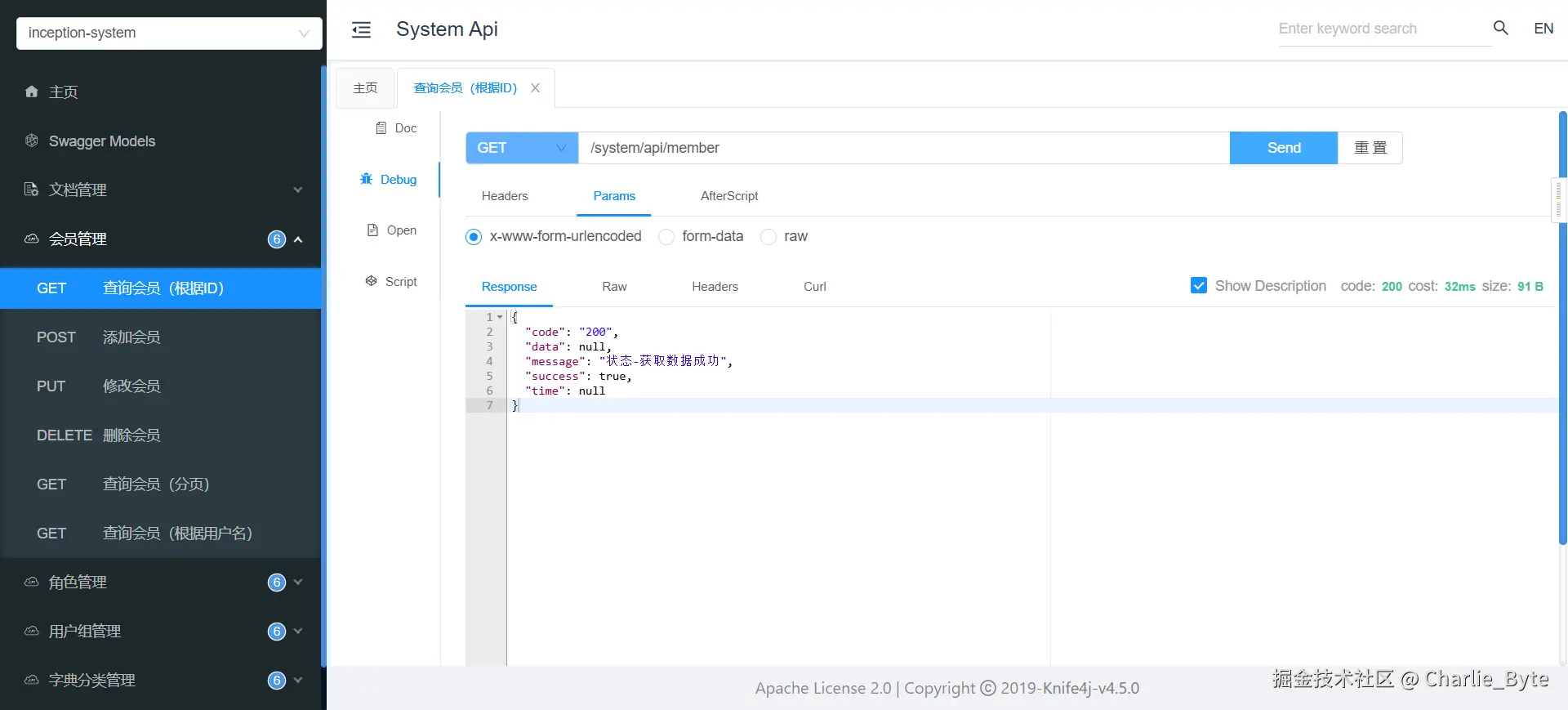
Task: Select the raw radio option
Action: 768,237
